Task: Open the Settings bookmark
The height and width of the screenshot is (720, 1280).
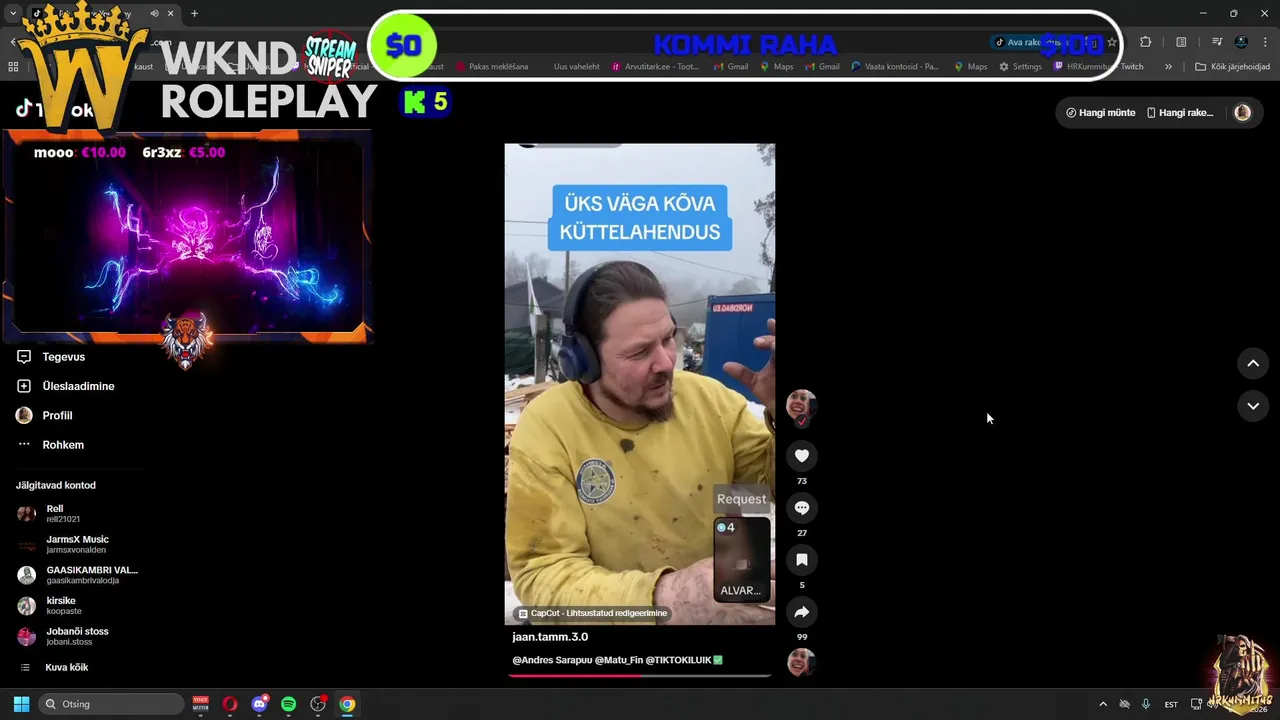Action: click(1020, 67)
